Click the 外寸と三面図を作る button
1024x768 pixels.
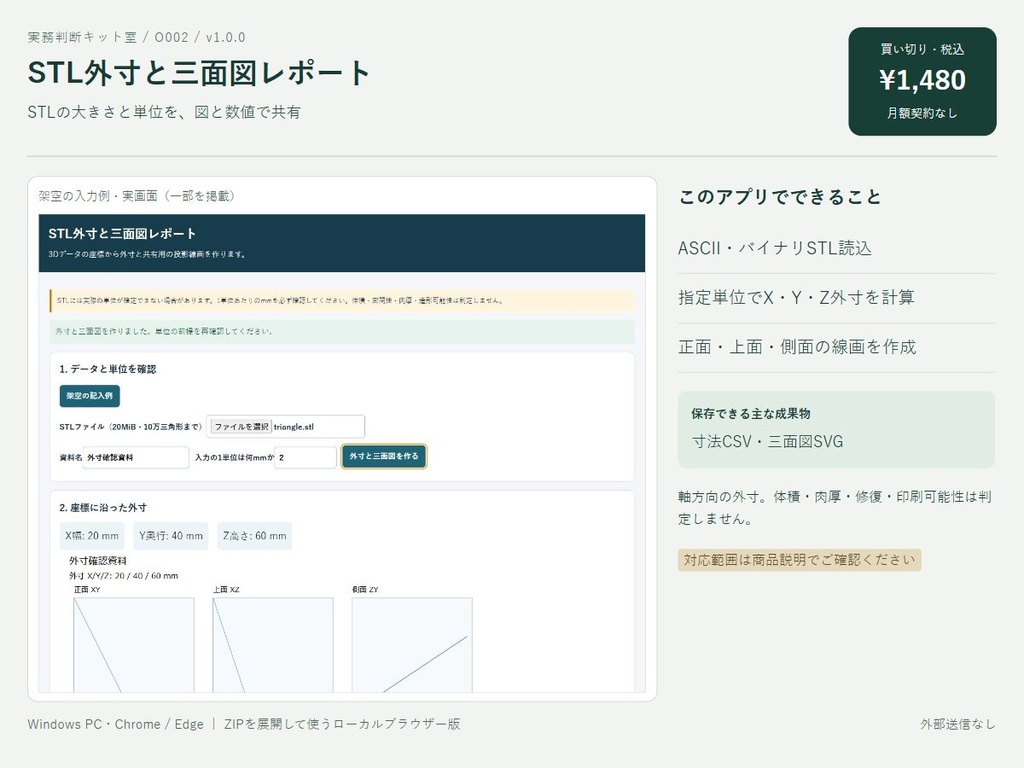(384, 456)
